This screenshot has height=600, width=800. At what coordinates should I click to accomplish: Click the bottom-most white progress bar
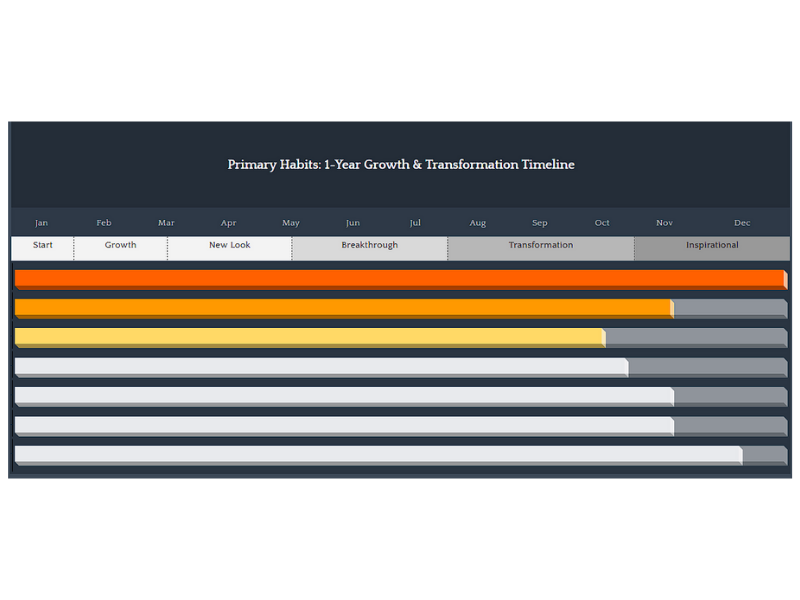point(378,455)
